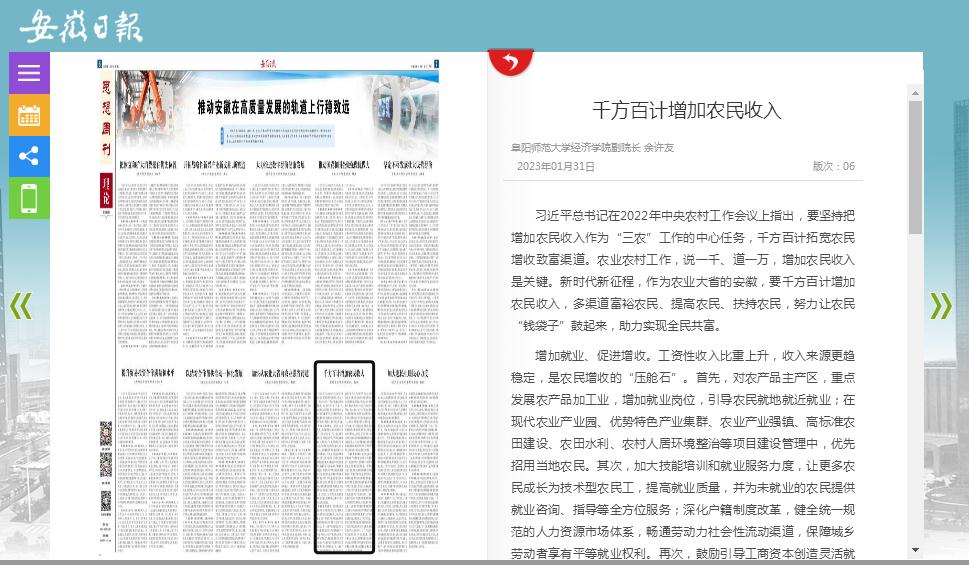Select the highlighted 千方百计增加农民收入 article on page

pyautogui.click(x=344, y=456)
